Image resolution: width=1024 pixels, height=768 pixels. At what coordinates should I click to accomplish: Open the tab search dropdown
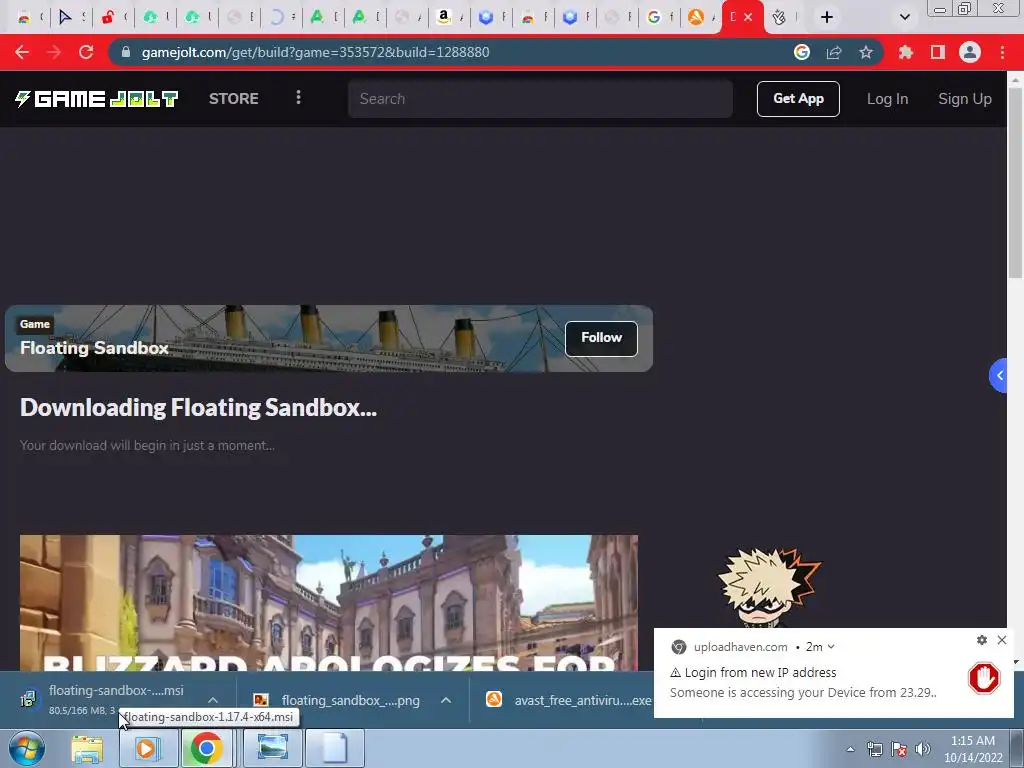pos(904,17)
